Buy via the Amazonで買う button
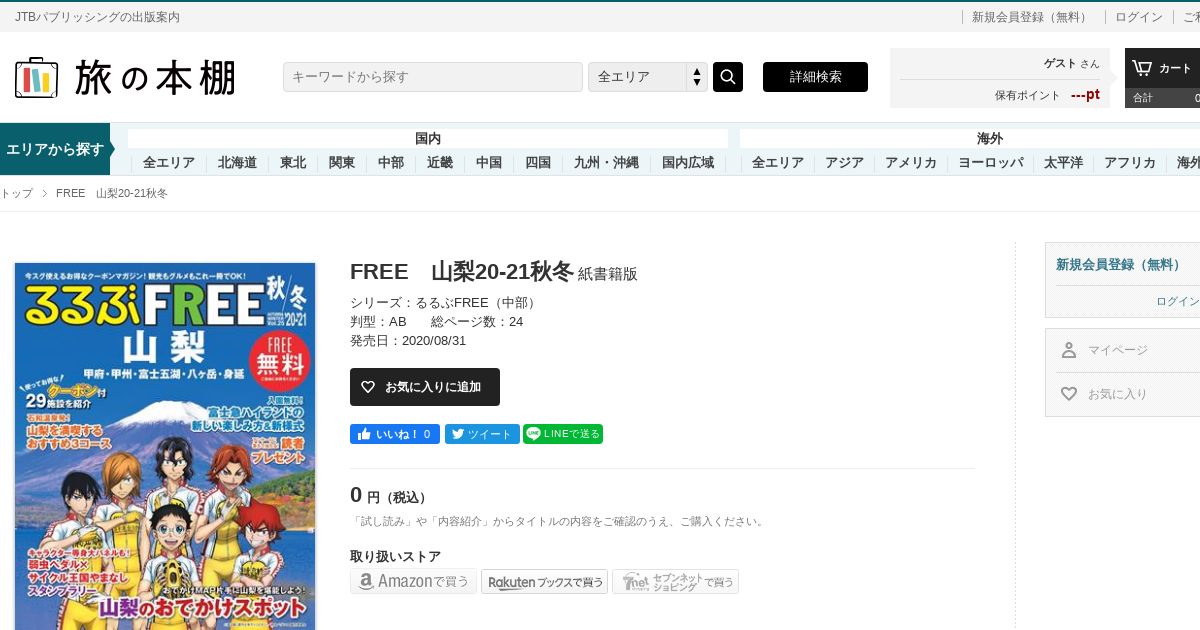The image size is (1200, 630). [x=413, y=581]
